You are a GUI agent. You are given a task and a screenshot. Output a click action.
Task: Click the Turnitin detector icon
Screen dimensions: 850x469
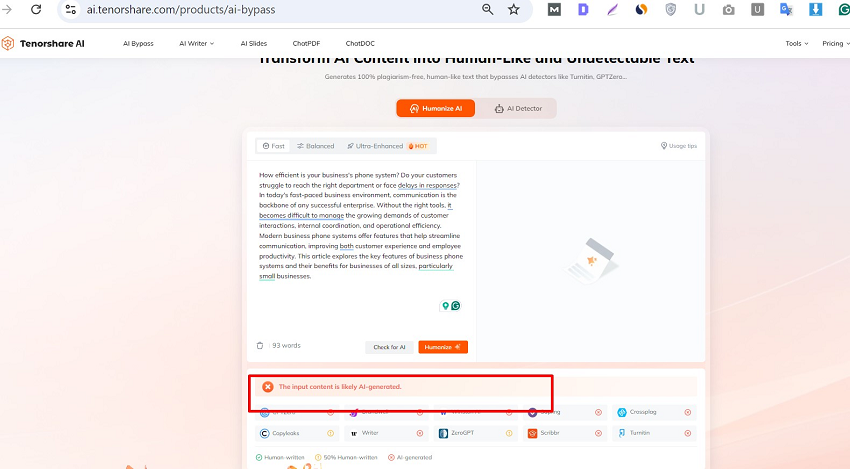click(x=622, y=433)
